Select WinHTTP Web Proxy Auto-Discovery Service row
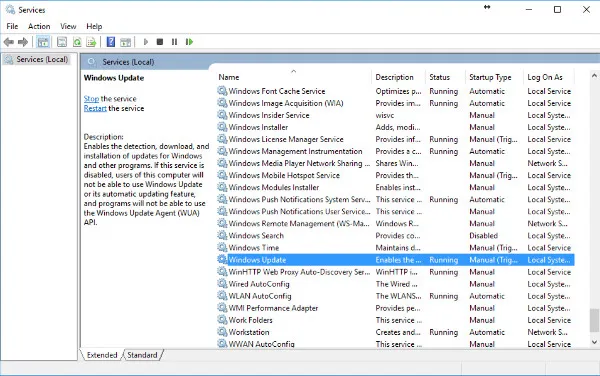 click(395, 272)
